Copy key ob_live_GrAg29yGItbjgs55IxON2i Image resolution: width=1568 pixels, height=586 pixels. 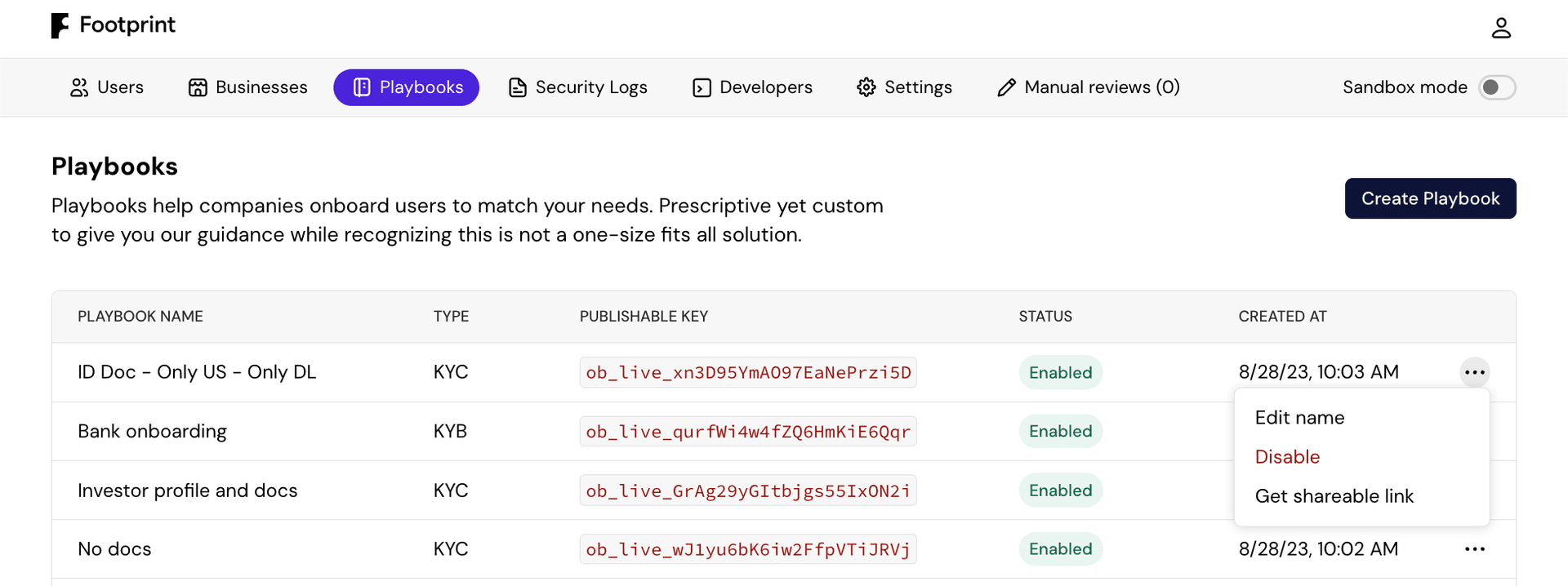tap(748, 491)
